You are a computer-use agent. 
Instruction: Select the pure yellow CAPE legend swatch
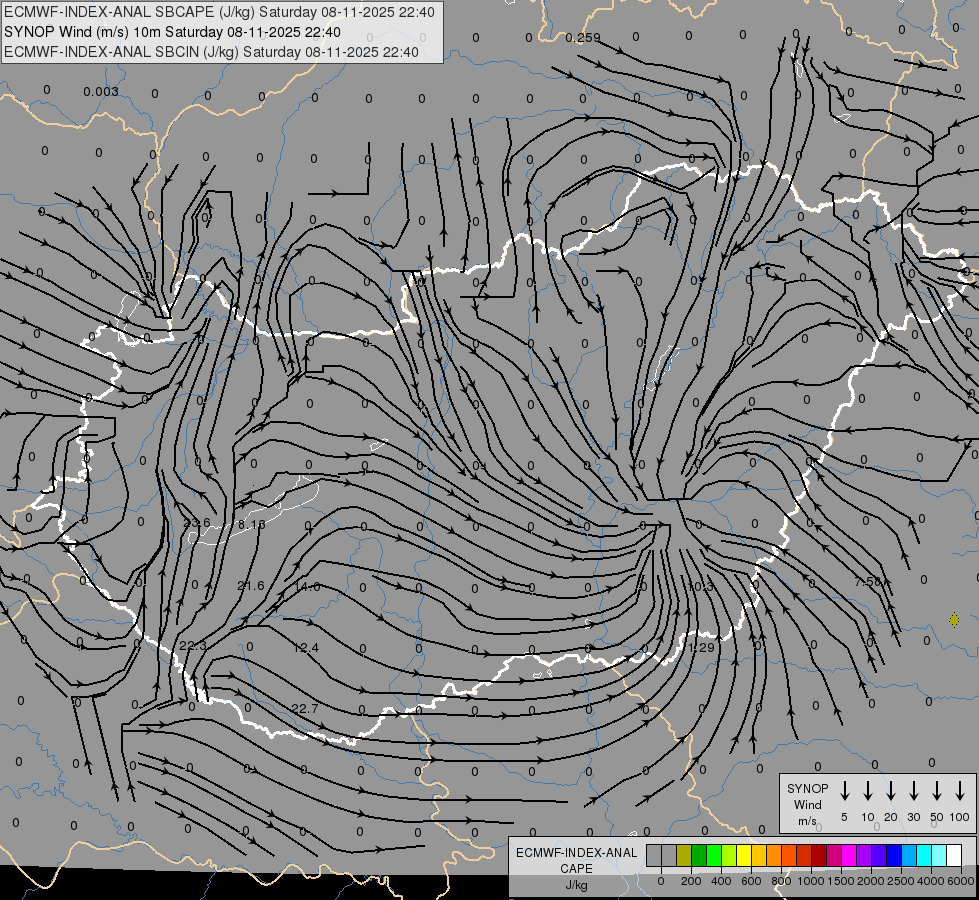(744, 855)
